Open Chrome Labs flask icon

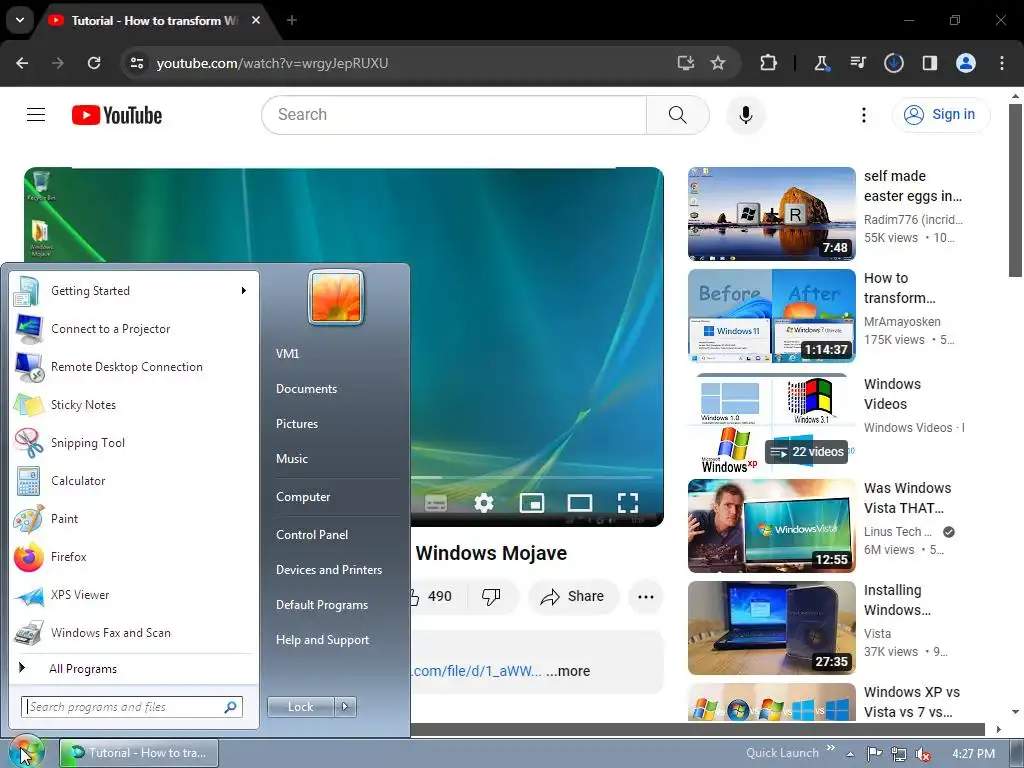(821, 63)
